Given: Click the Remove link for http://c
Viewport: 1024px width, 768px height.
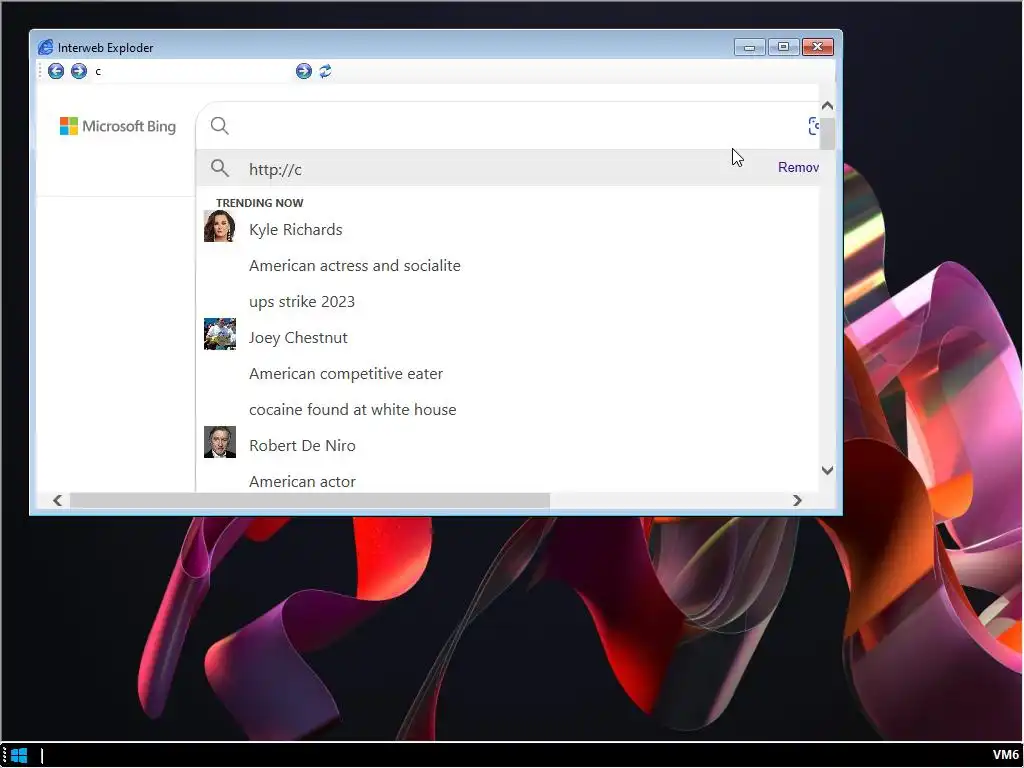Looking at the screenshot, I should click(x=798, y=167).
